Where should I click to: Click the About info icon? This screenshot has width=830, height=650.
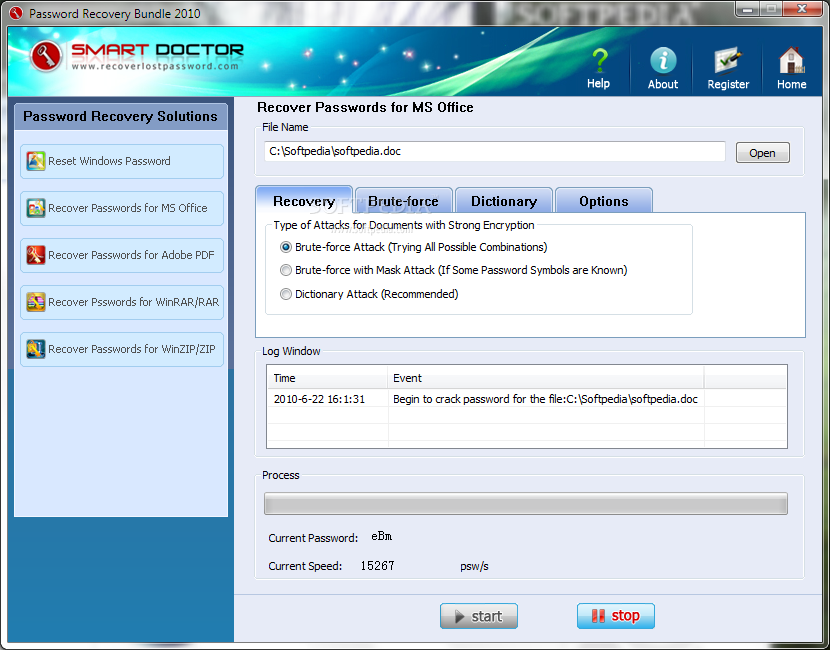click(x=663, y=60)
